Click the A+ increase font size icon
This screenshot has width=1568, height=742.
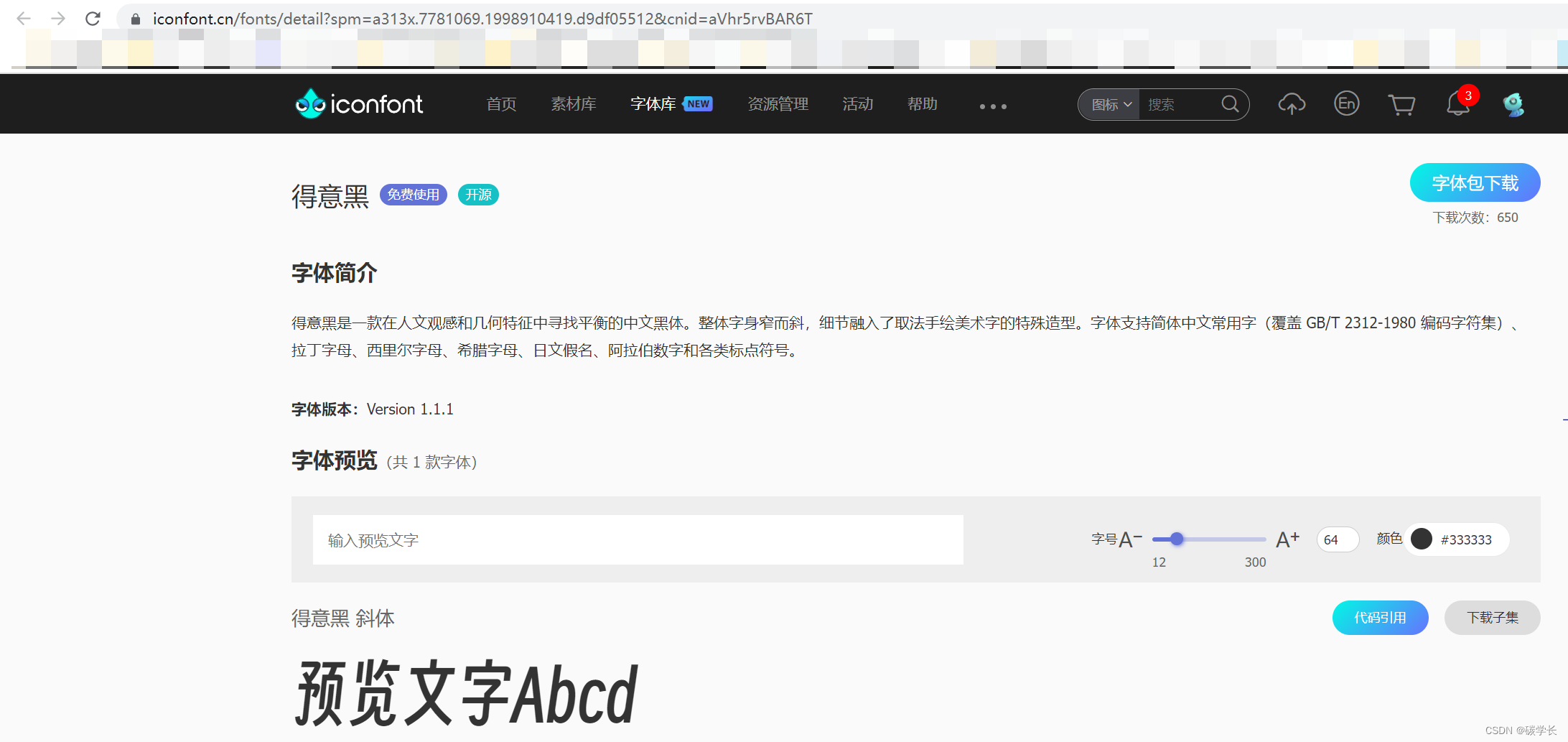pos(1288,539)
